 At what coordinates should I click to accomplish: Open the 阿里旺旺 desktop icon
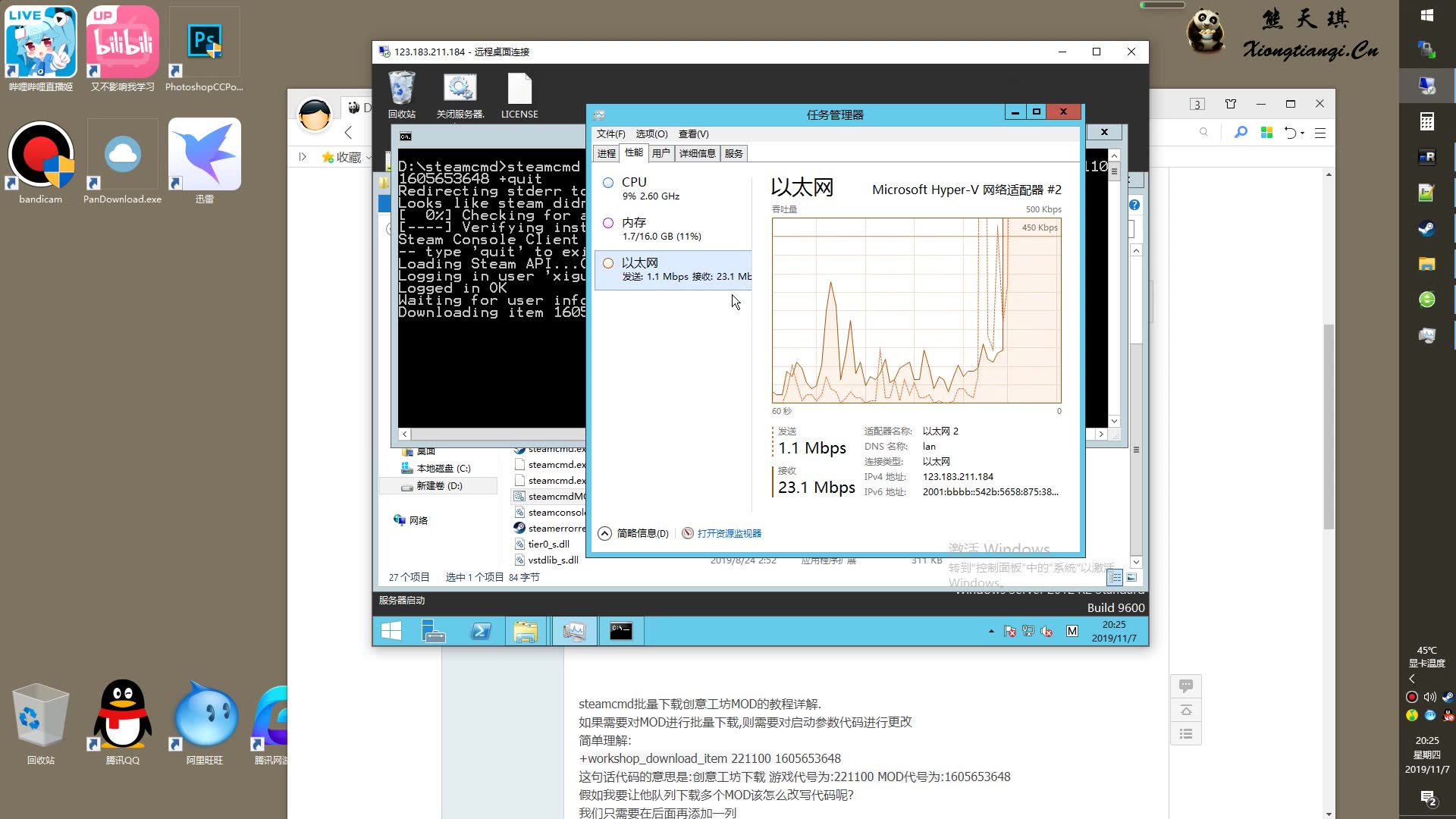pos(205,721)
